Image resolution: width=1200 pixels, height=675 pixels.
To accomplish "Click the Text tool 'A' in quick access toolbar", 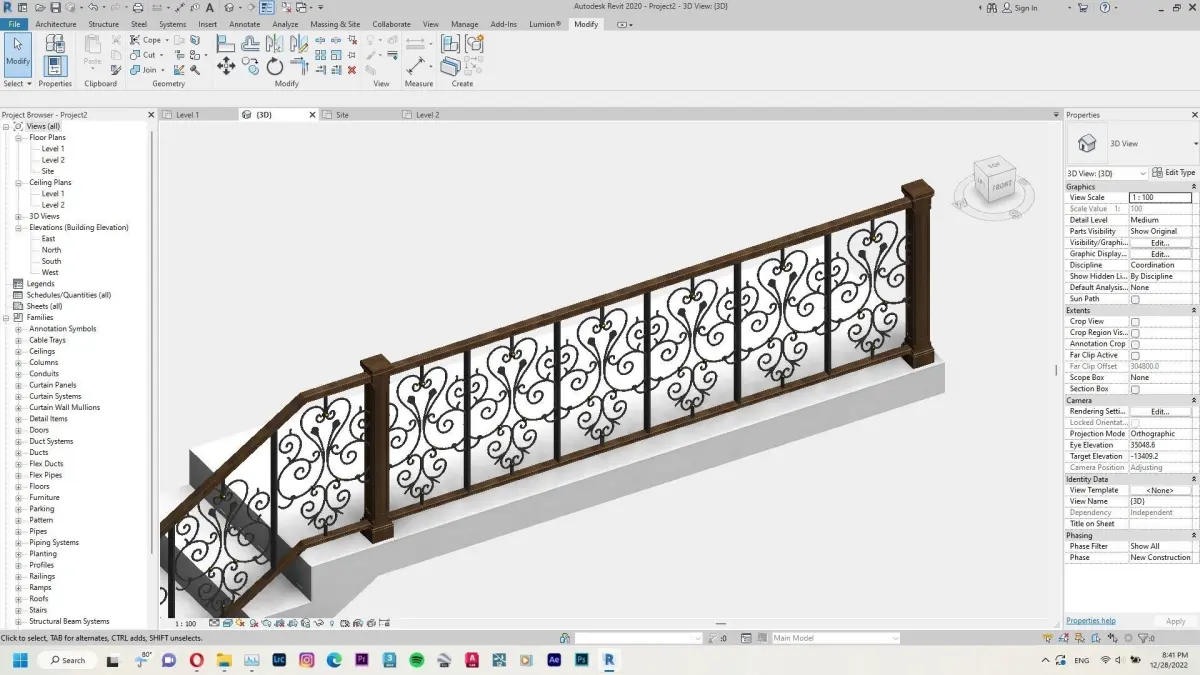I will coord(209,8).
